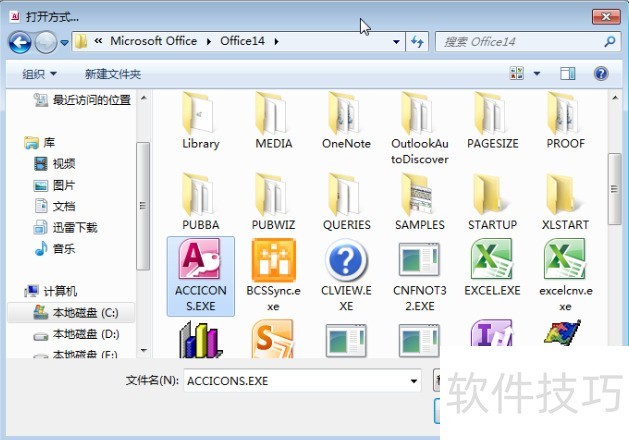Open the XLSTART folder

(566, 202)
